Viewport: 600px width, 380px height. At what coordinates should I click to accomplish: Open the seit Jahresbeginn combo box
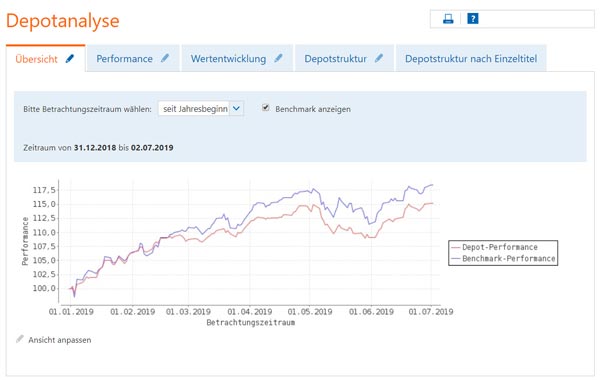(x=201, y=109)
